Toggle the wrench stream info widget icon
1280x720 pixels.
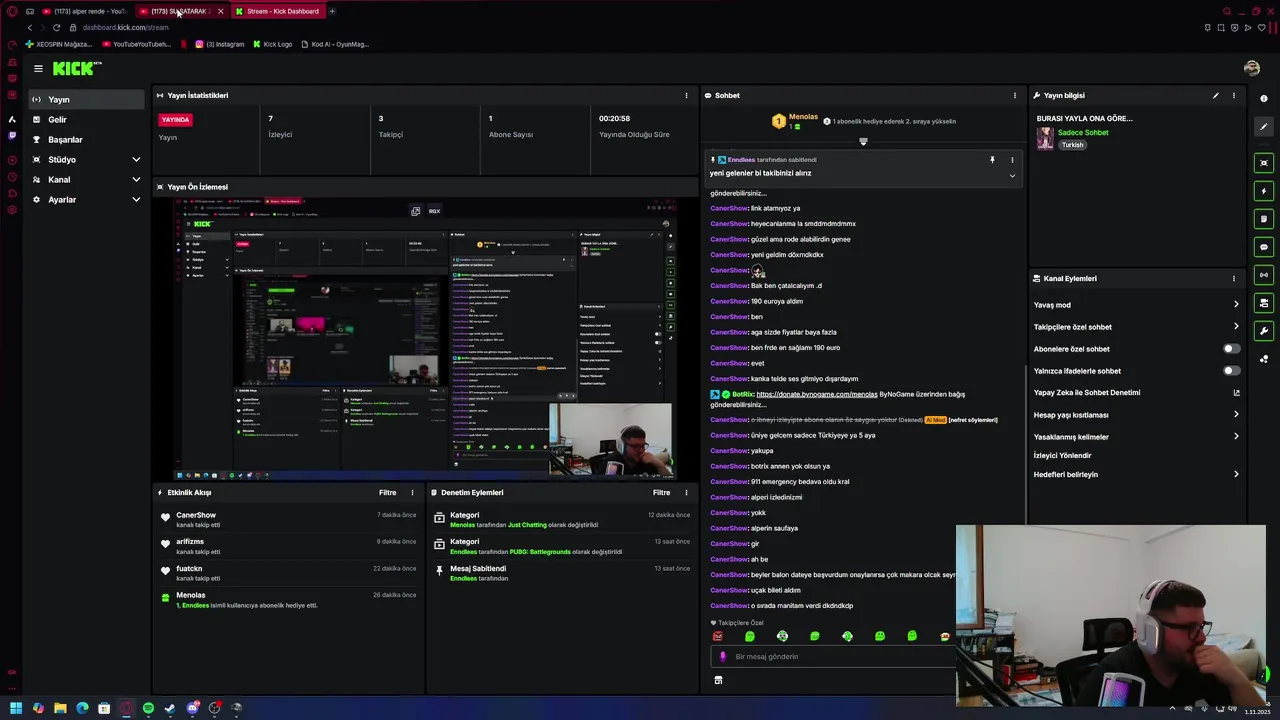[1264, 331]
